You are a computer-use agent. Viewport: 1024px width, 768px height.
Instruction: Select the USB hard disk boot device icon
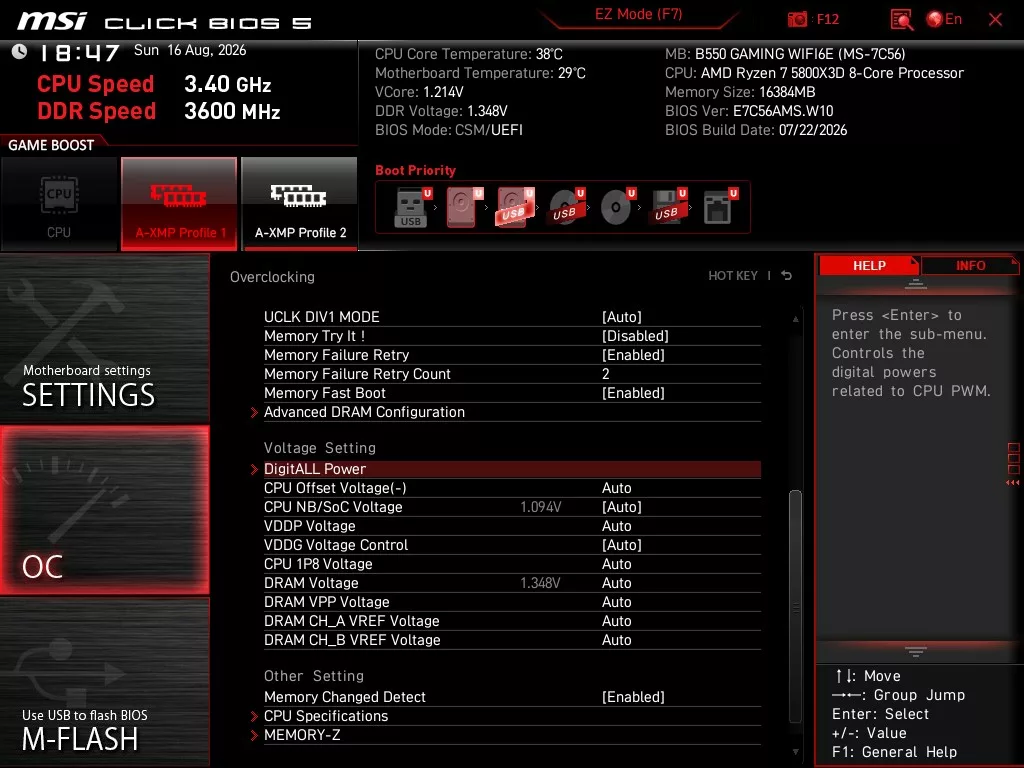point(515,208)
